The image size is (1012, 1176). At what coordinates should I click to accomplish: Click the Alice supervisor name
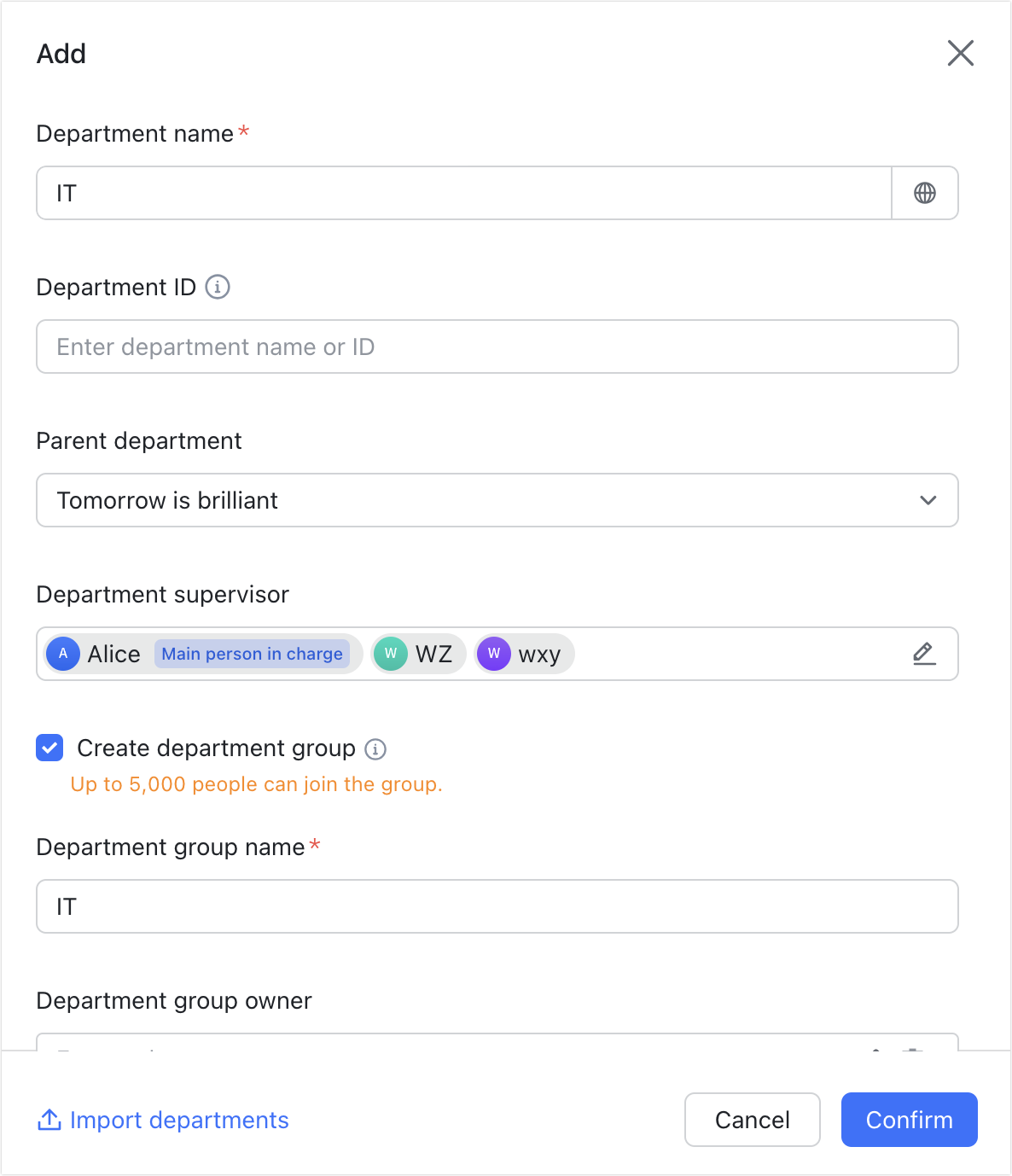(x=114, y=654)
